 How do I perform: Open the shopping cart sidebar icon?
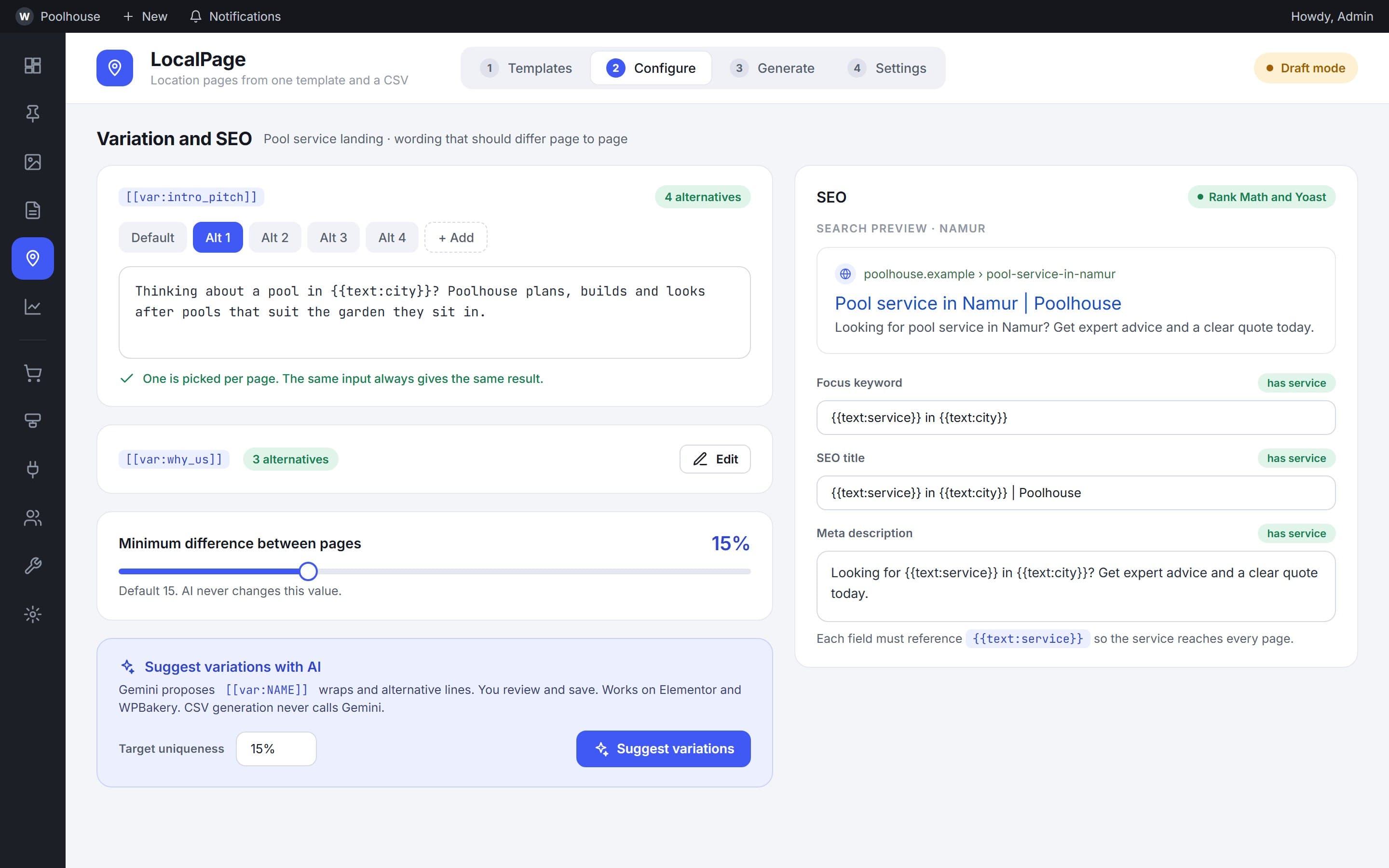point(33,374)
